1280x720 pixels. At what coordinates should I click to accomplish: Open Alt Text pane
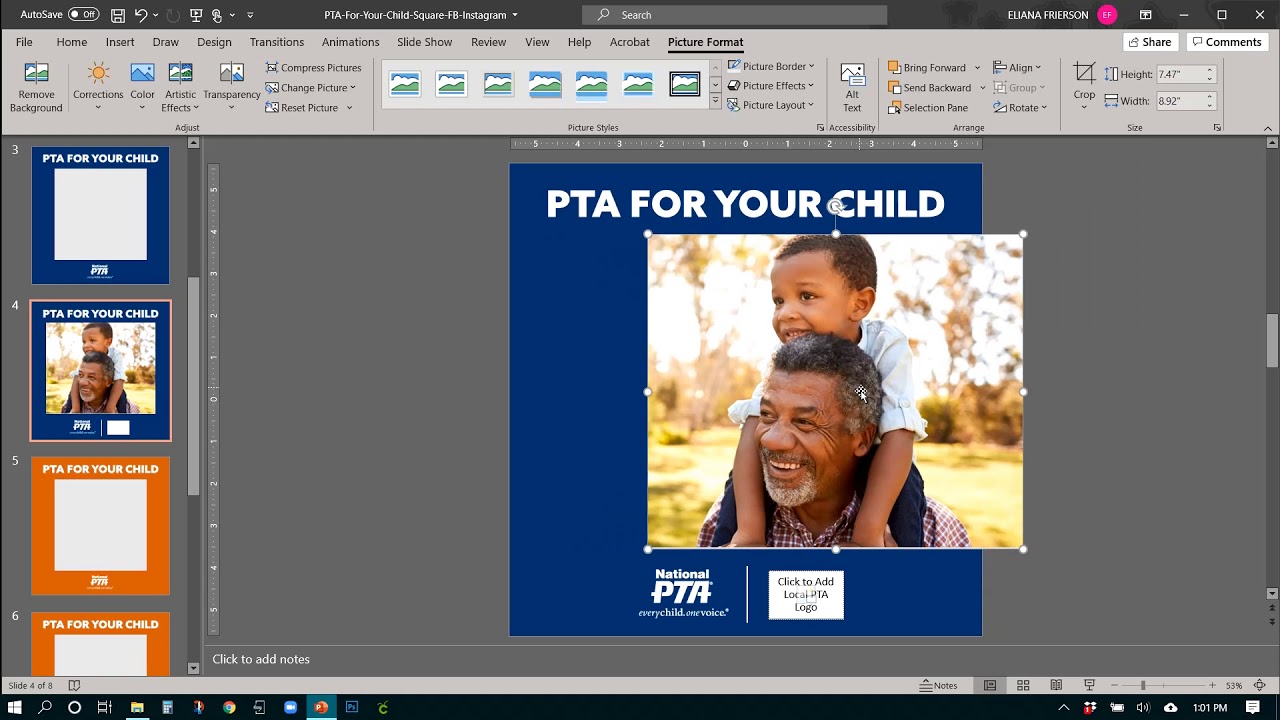point(852,88)
